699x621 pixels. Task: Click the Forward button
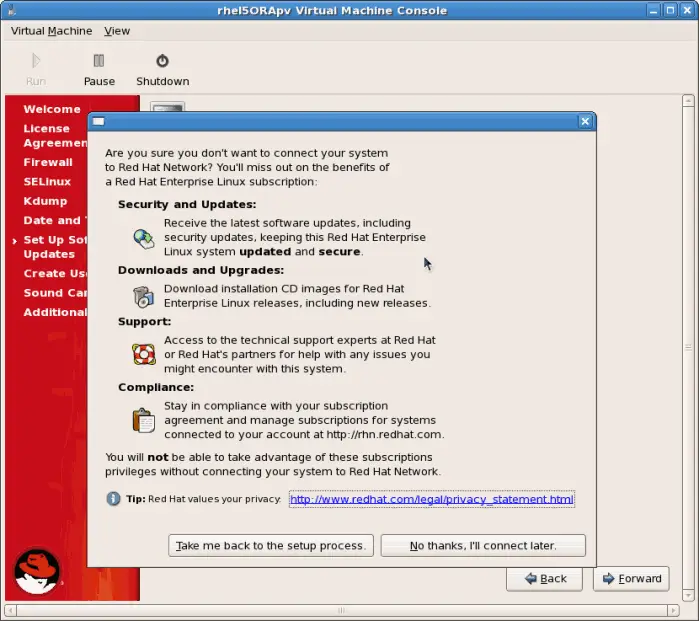click(631, 578)
